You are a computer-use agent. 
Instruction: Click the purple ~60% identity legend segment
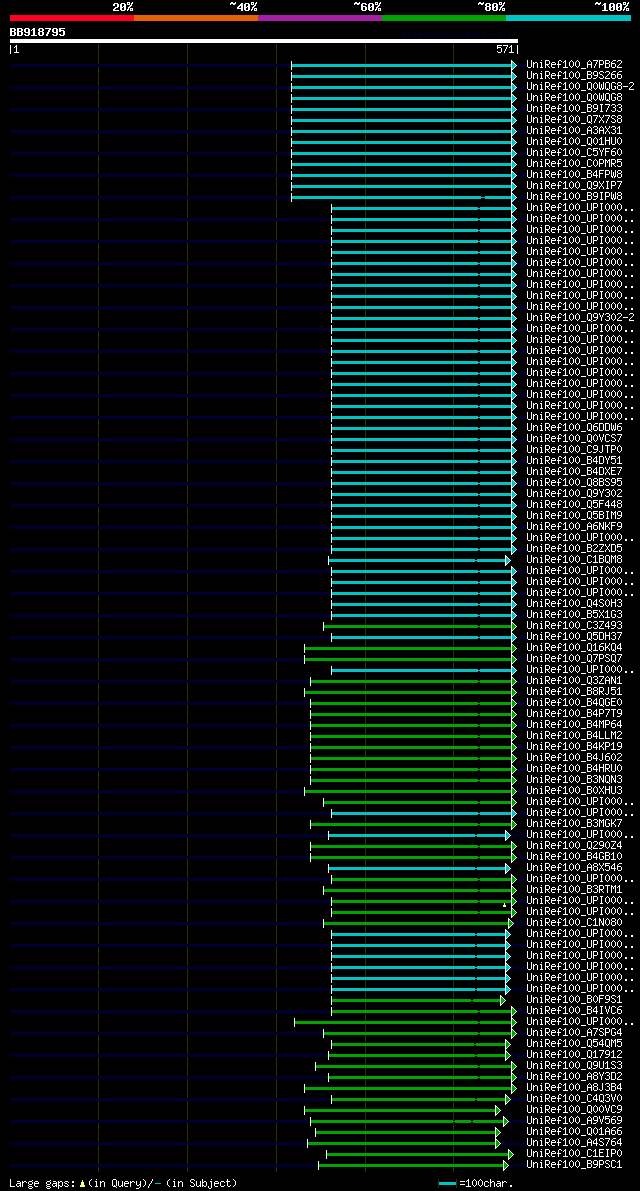320,17
